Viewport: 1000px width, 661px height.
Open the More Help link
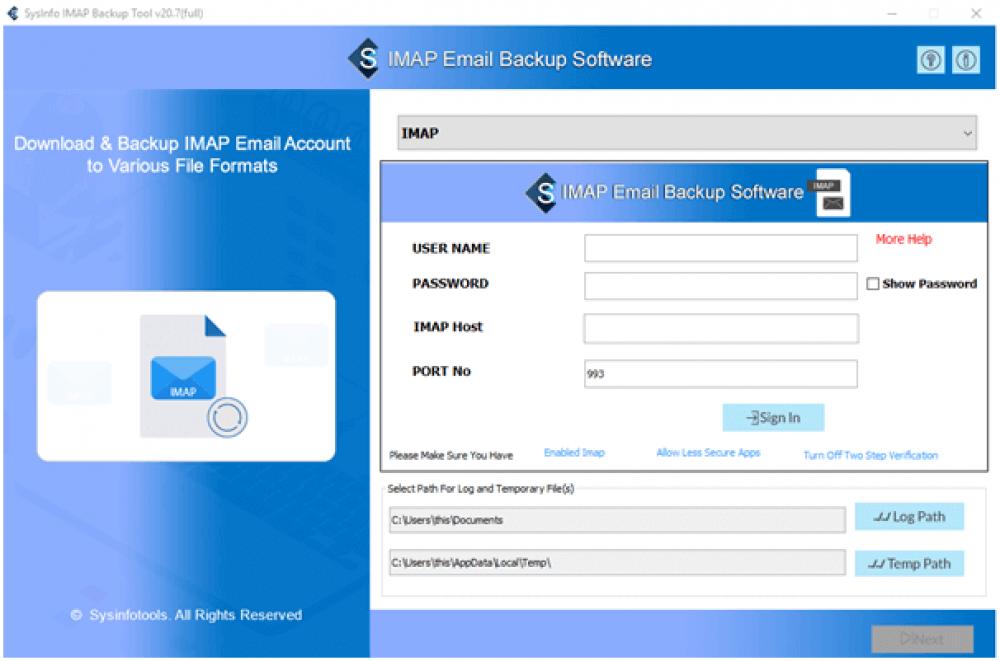[x=904, y=239]
